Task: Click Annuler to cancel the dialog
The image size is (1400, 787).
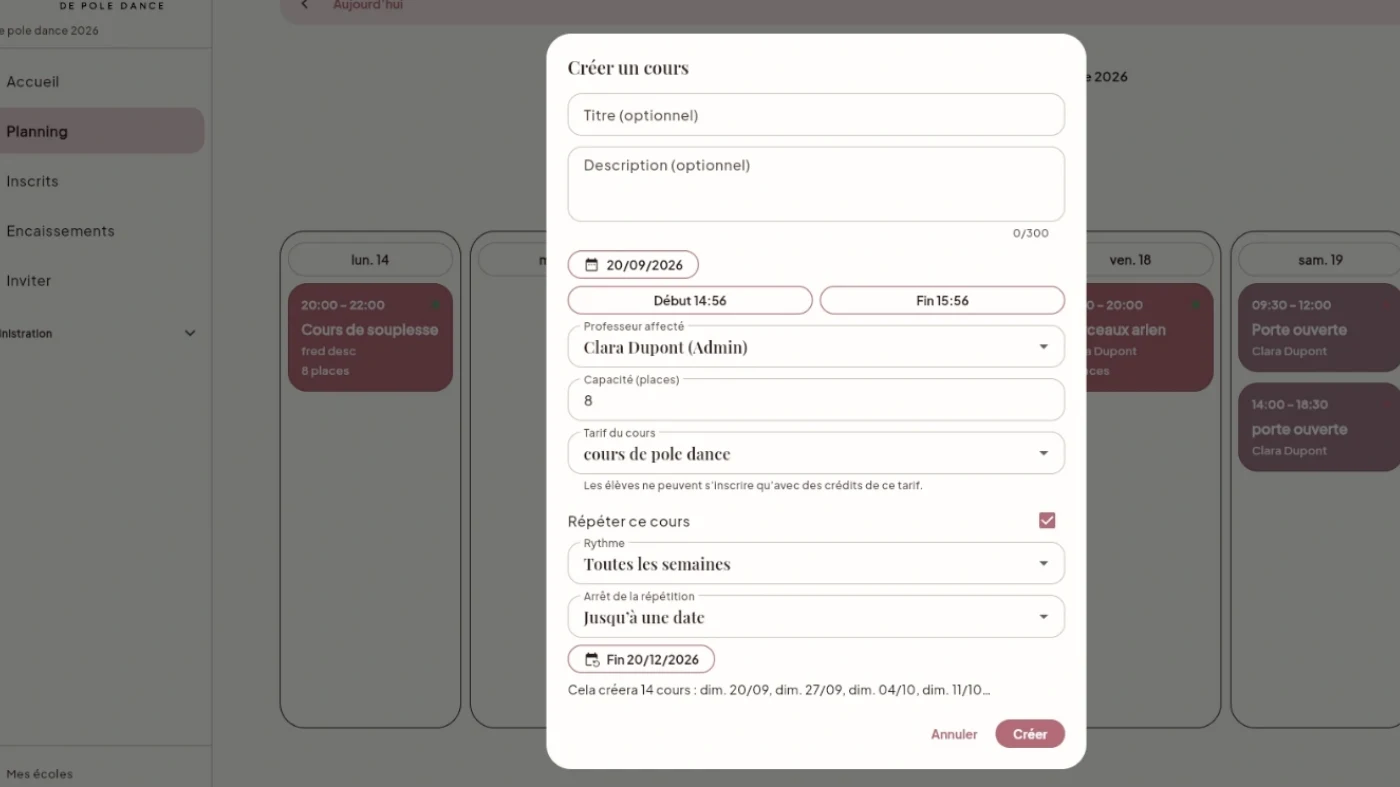Action: (x=954, y=734)
